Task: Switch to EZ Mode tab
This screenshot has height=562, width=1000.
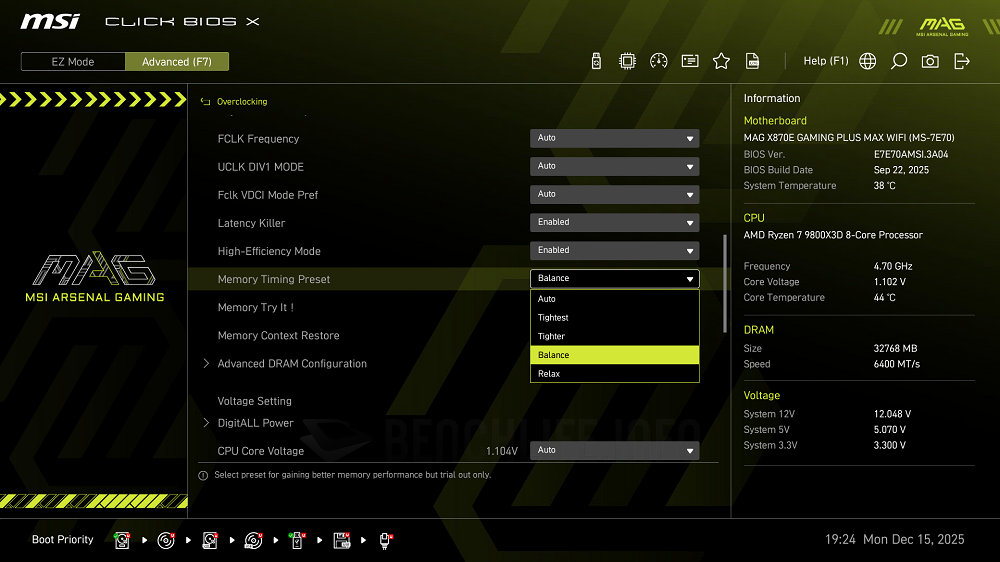Action: point(73,62)
